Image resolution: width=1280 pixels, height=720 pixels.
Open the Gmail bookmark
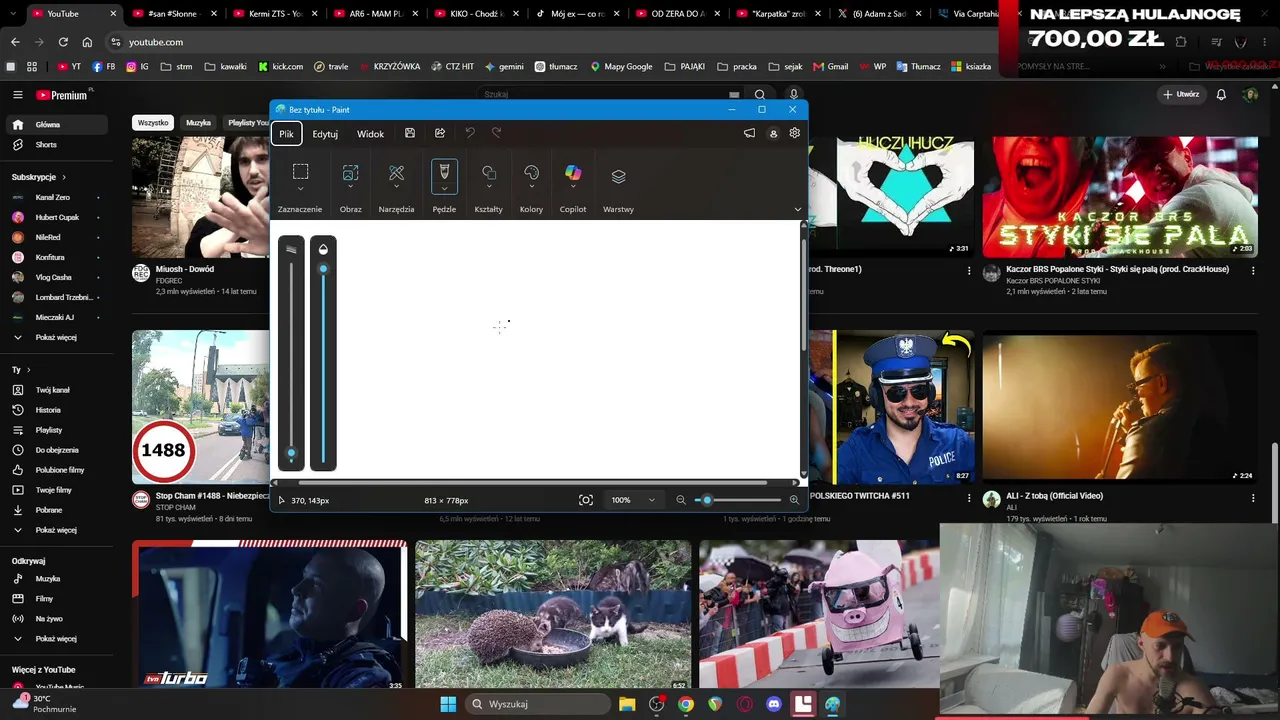coord(831,66)
